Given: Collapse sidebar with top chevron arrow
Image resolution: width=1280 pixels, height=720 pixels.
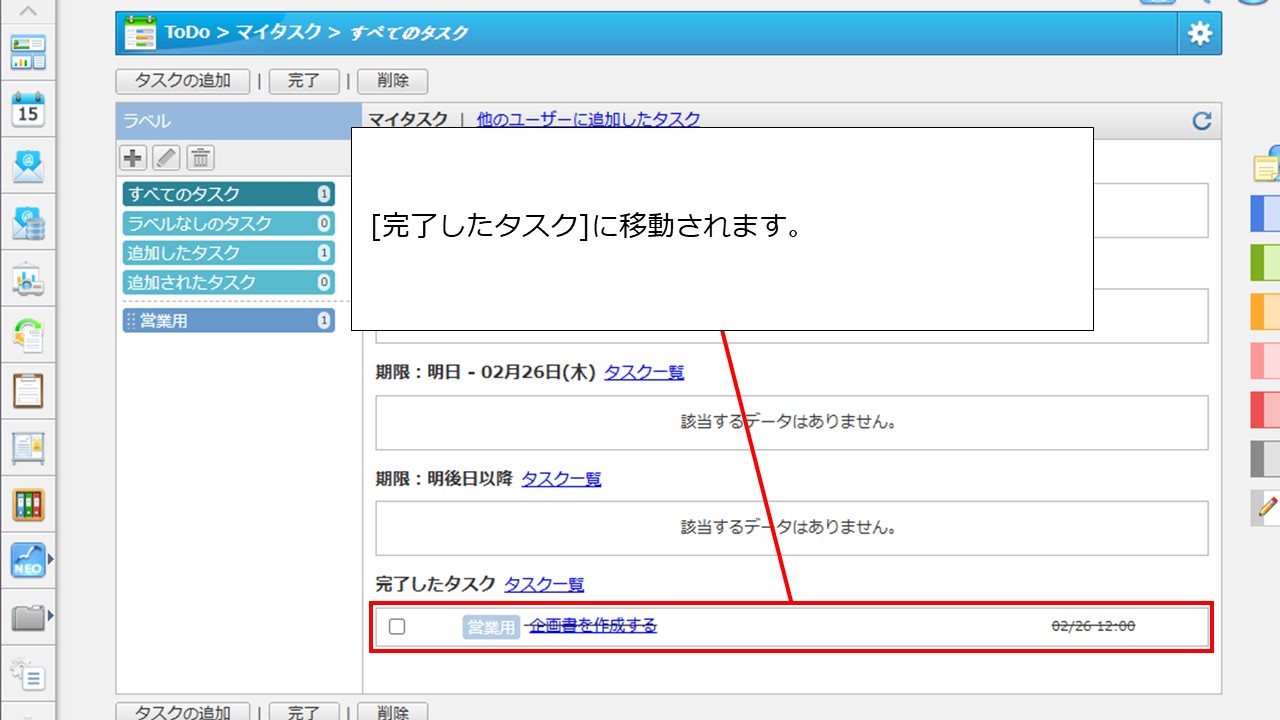Looking at the screenshot, I should click(28, 12).
